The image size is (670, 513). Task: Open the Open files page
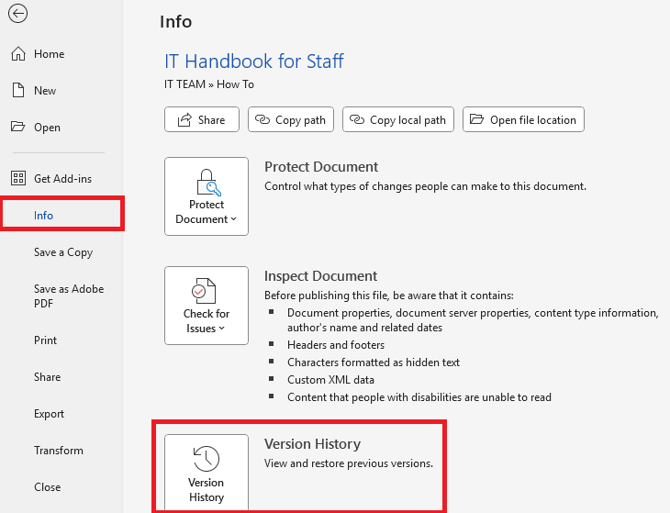(x=46, y=127)
